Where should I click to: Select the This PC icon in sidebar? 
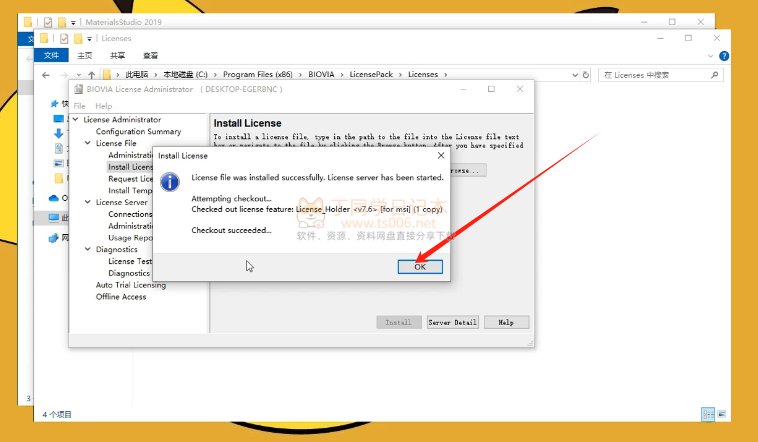tap(54, 218)
